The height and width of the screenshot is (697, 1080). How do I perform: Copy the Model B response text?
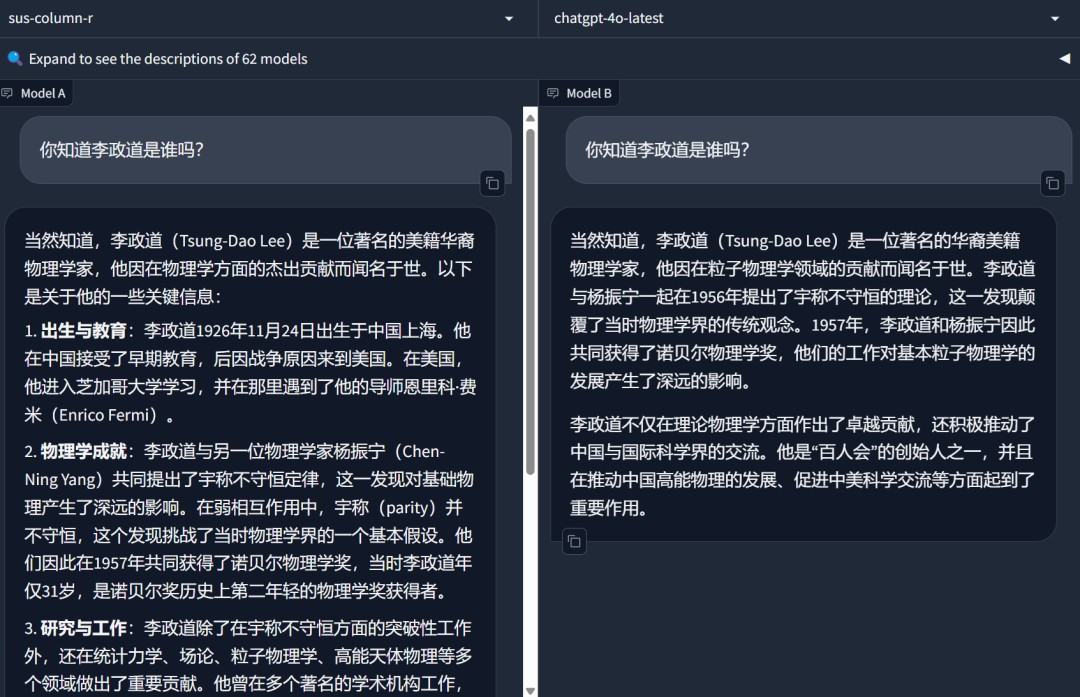coord(574,542)
